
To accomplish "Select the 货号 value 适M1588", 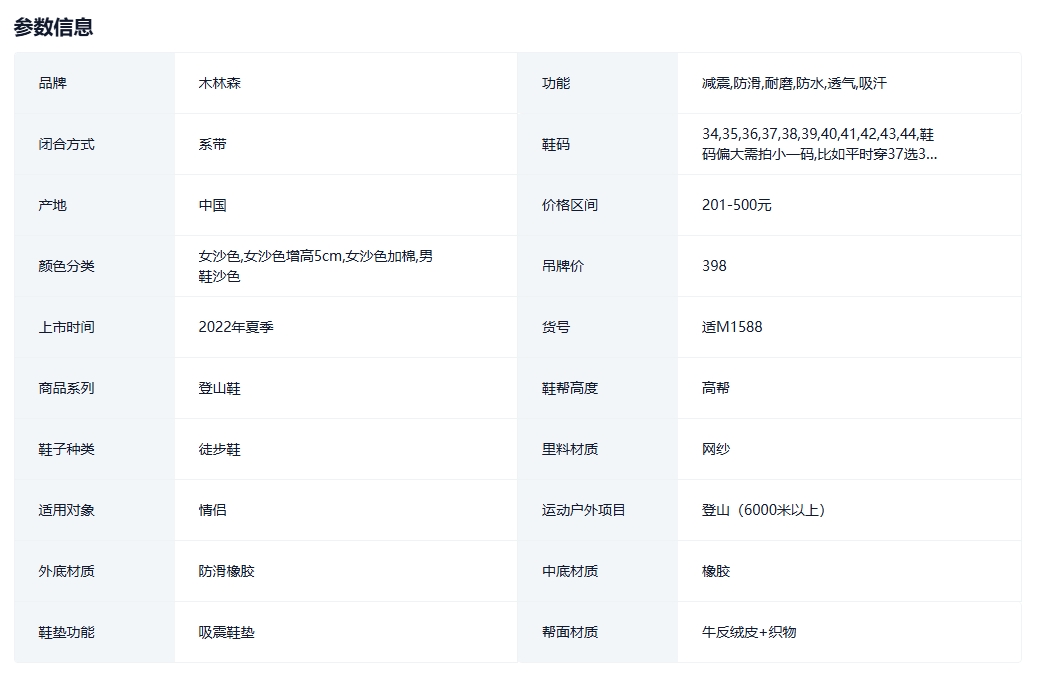I will [732, 327].
